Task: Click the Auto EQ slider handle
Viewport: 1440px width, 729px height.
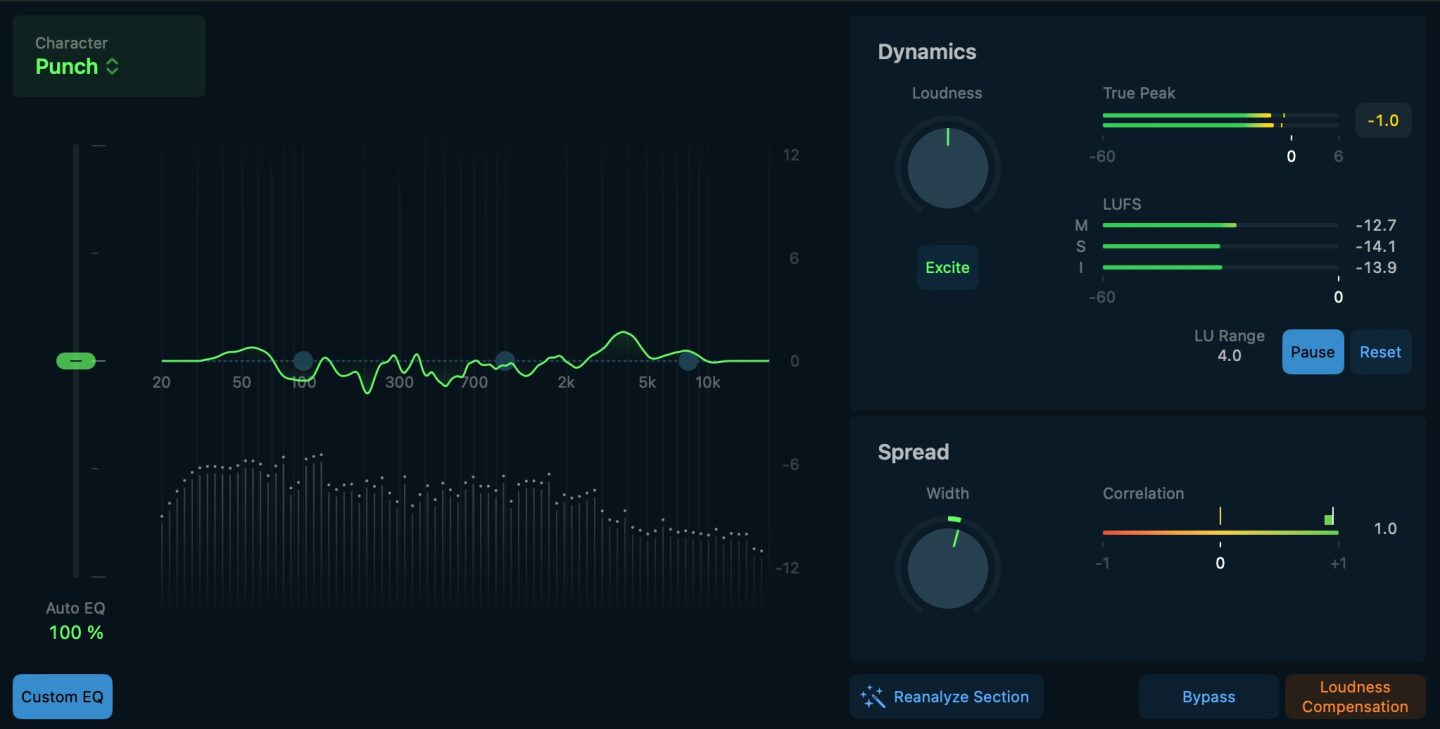Action: (x=76, y=361)
